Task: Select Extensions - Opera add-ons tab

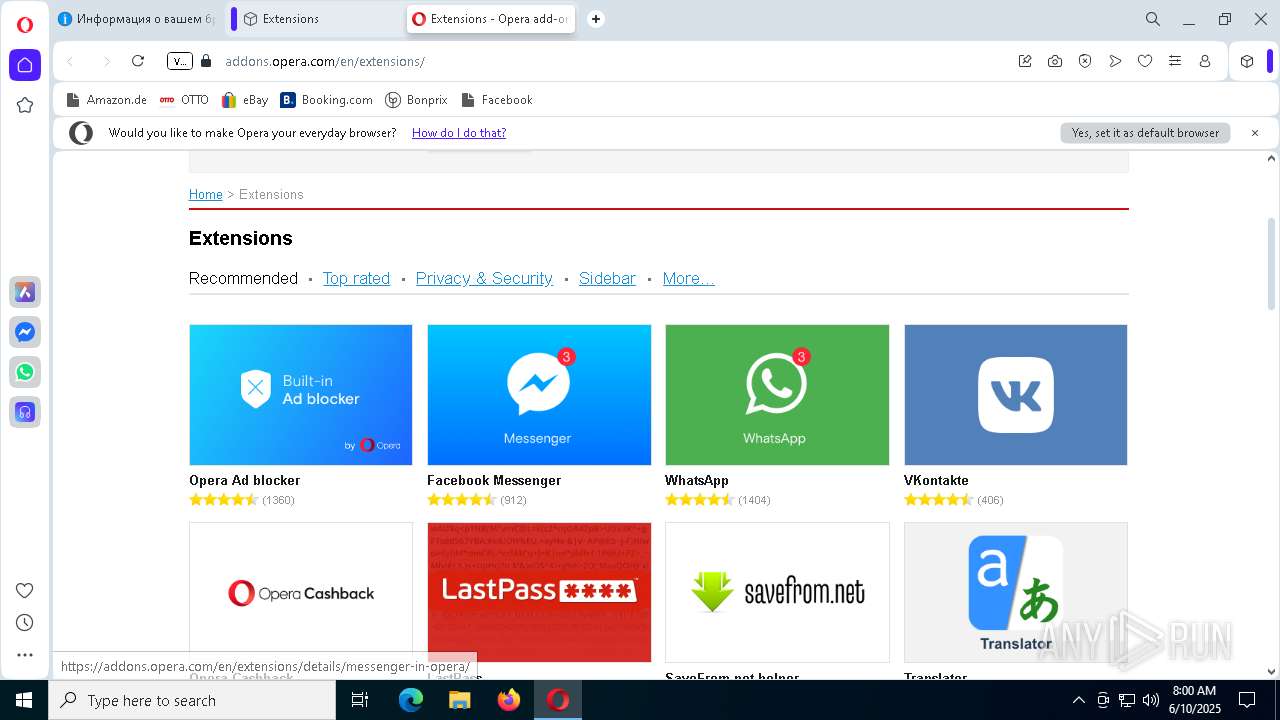Action: 491,19
